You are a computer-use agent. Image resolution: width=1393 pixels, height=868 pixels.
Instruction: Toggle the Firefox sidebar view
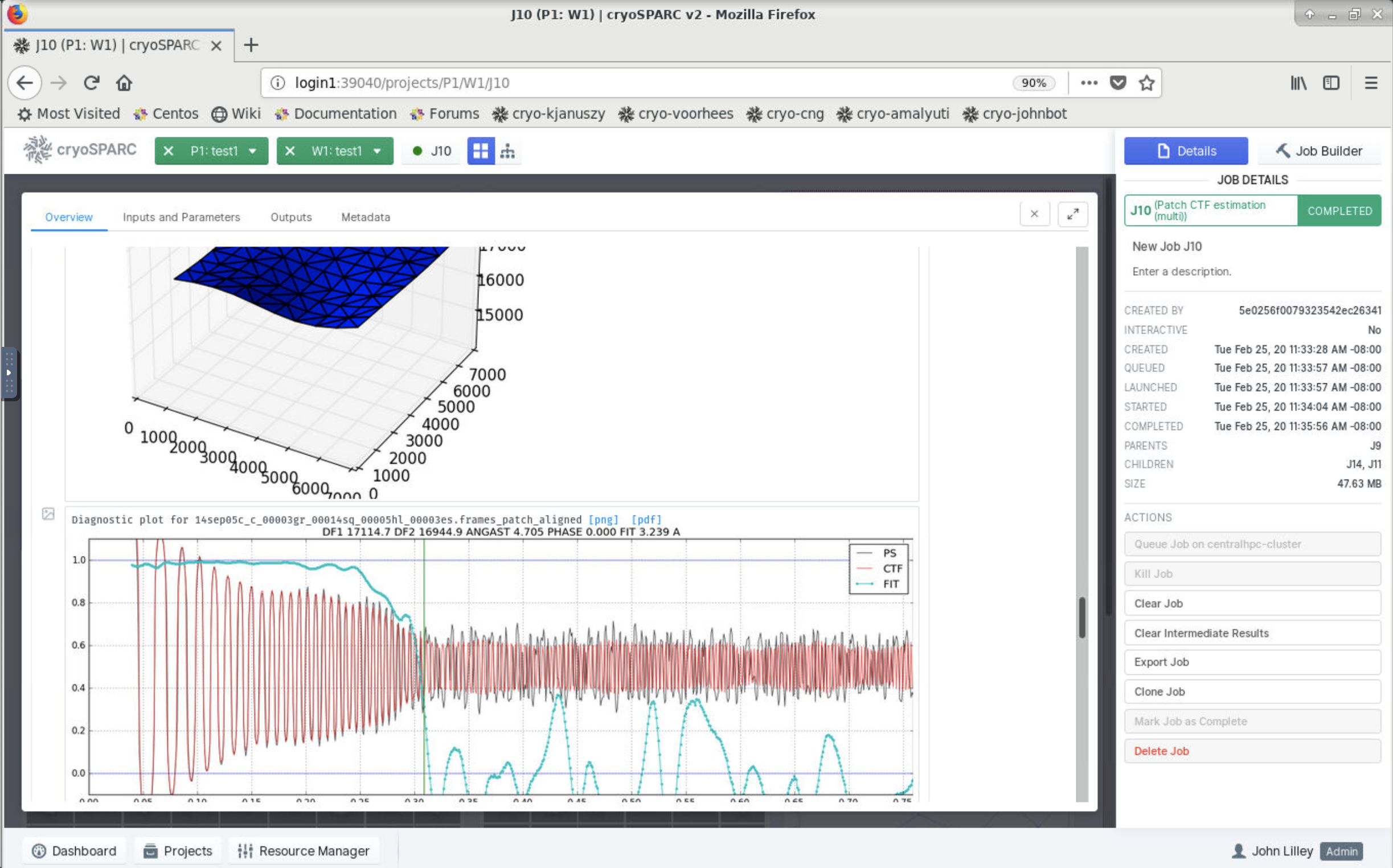point(1330,83)
